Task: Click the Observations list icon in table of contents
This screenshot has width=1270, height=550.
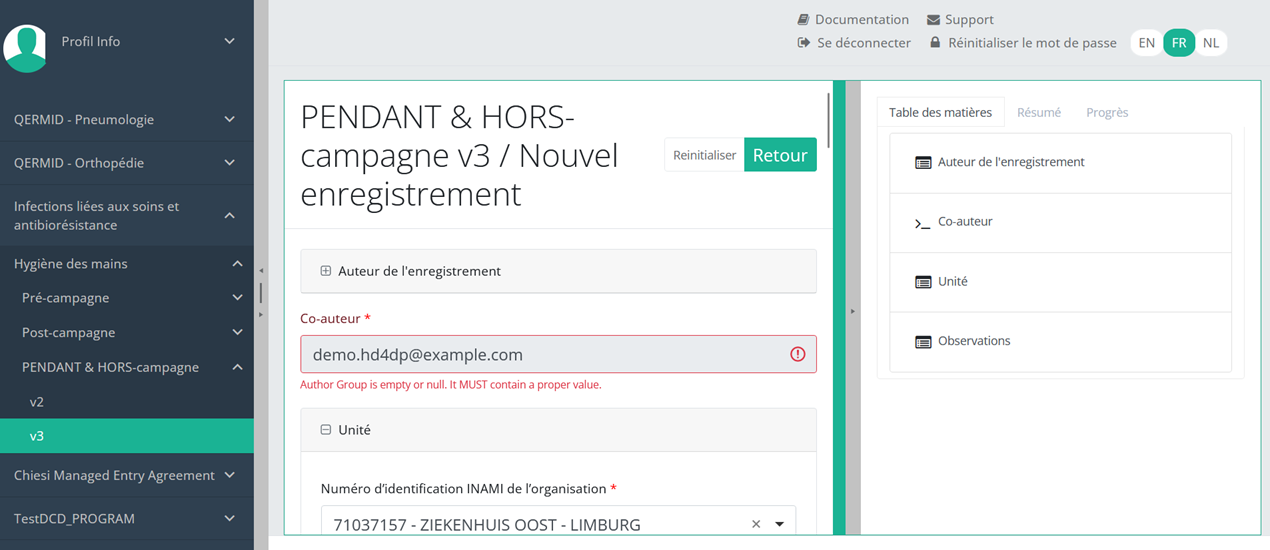Action: coord(923,342)
